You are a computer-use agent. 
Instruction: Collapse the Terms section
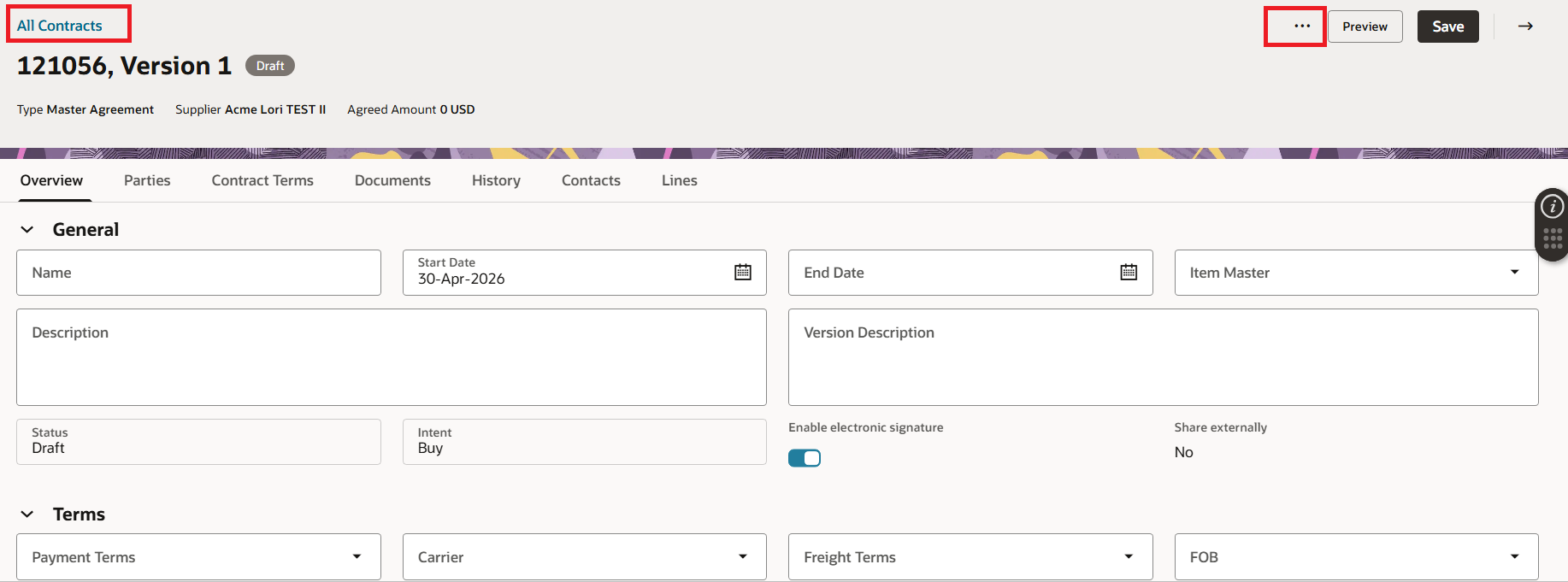27,514
